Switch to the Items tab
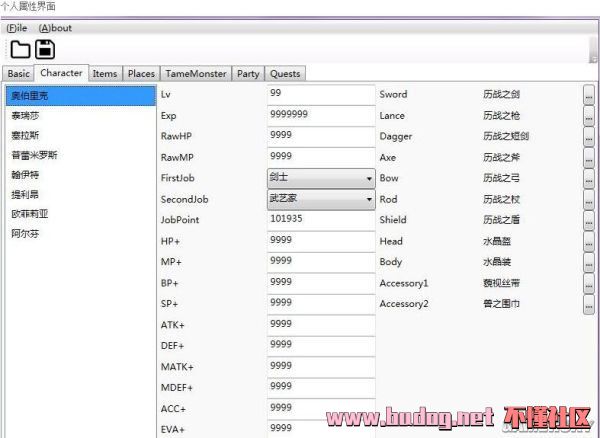 (105, 73)
